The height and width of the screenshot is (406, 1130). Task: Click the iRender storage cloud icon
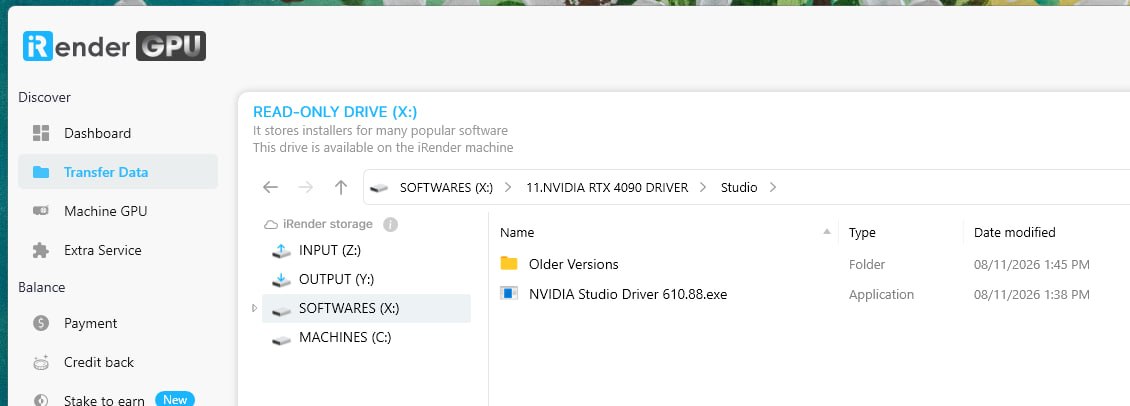point(271,224)
